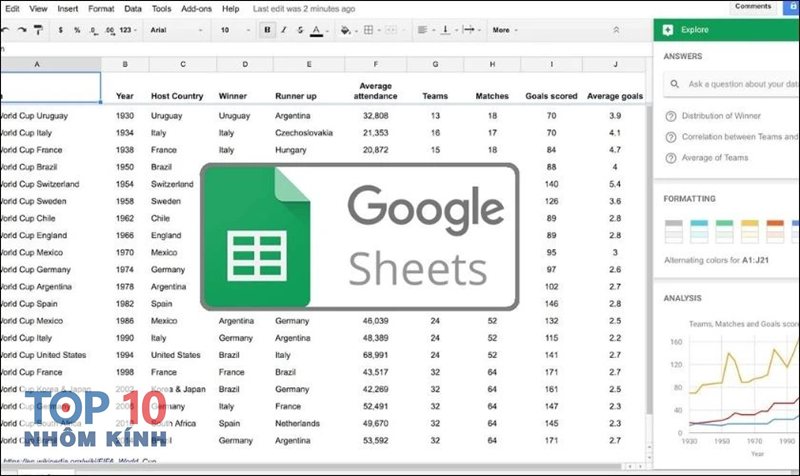
Task: Apply the green alternating colors swatch
Action: coord(724,231)
